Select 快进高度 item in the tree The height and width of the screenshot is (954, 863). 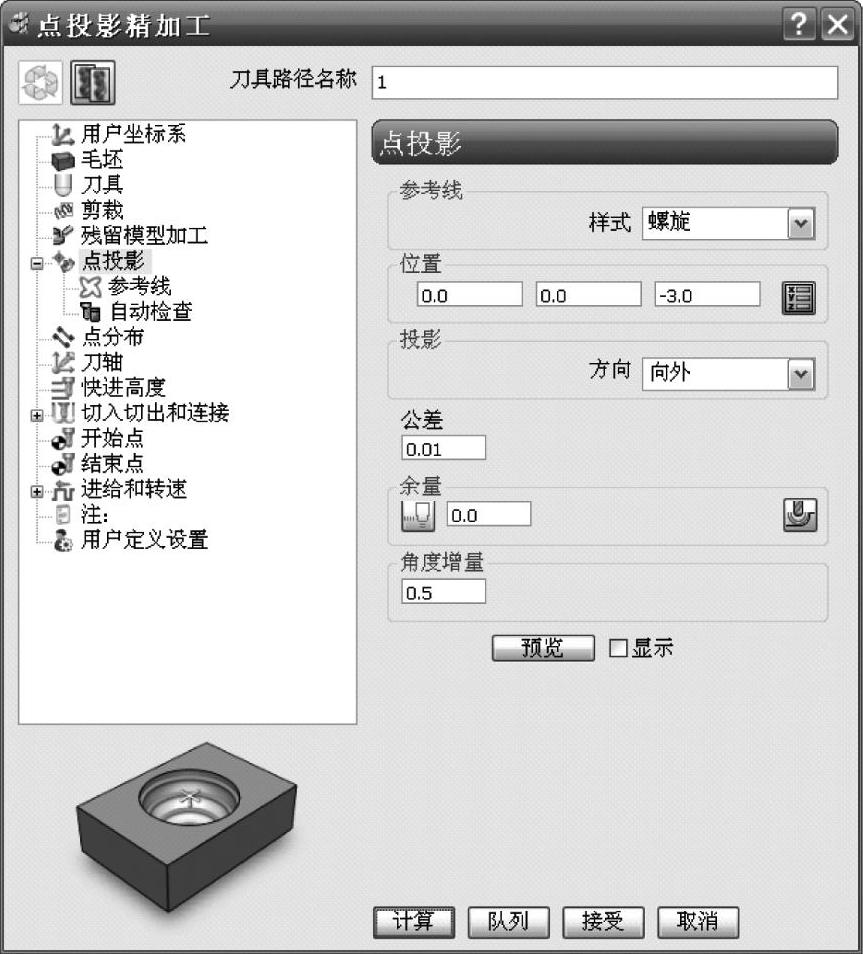click(124, 387)
